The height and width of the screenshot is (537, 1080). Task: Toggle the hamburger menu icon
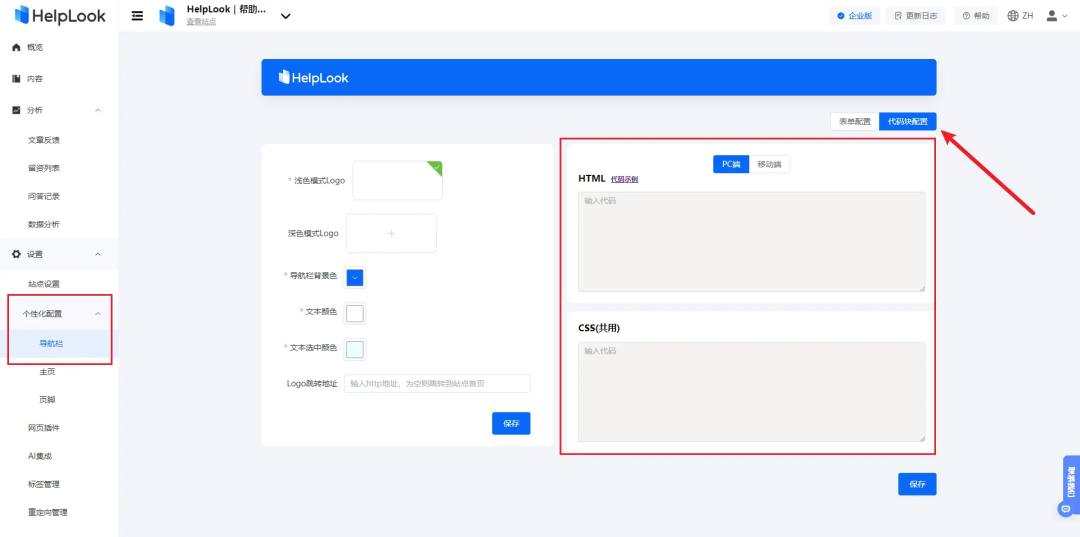click(137, 16)
